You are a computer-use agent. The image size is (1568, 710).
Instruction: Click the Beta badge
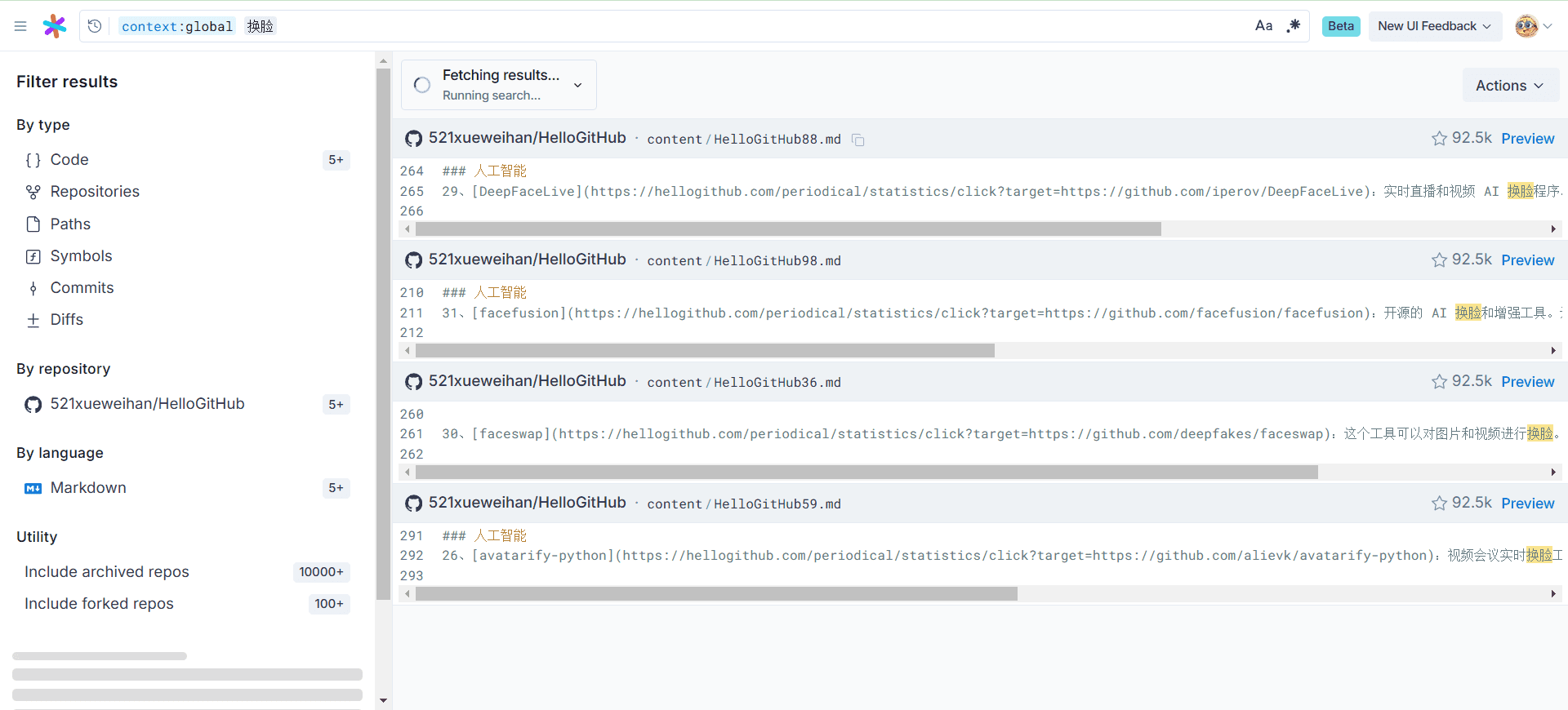coord(1341,26)
